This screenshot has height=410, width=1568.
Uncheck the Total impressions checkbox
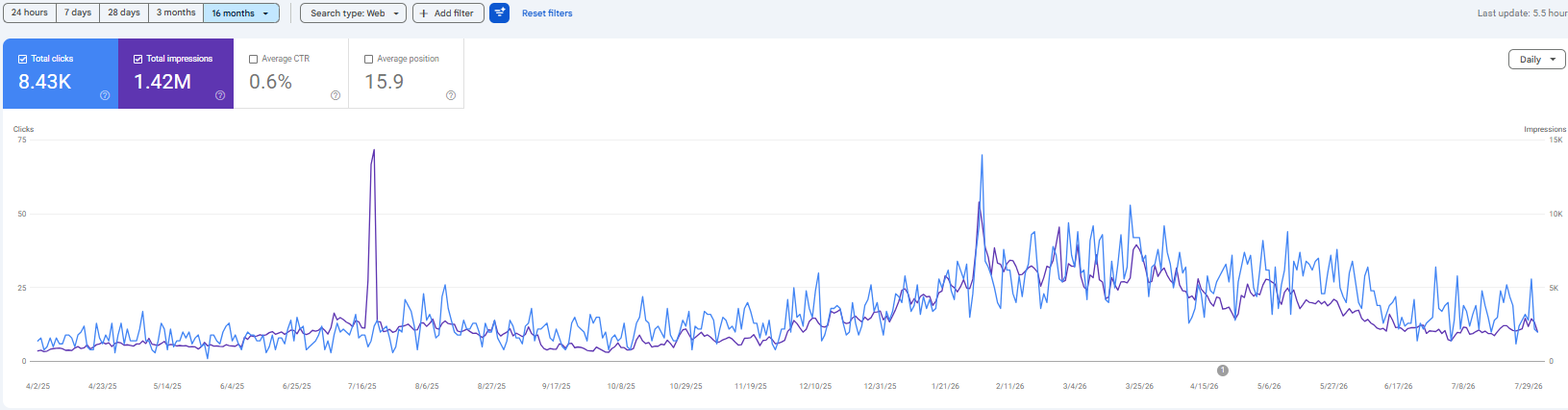tap(137, 59)
